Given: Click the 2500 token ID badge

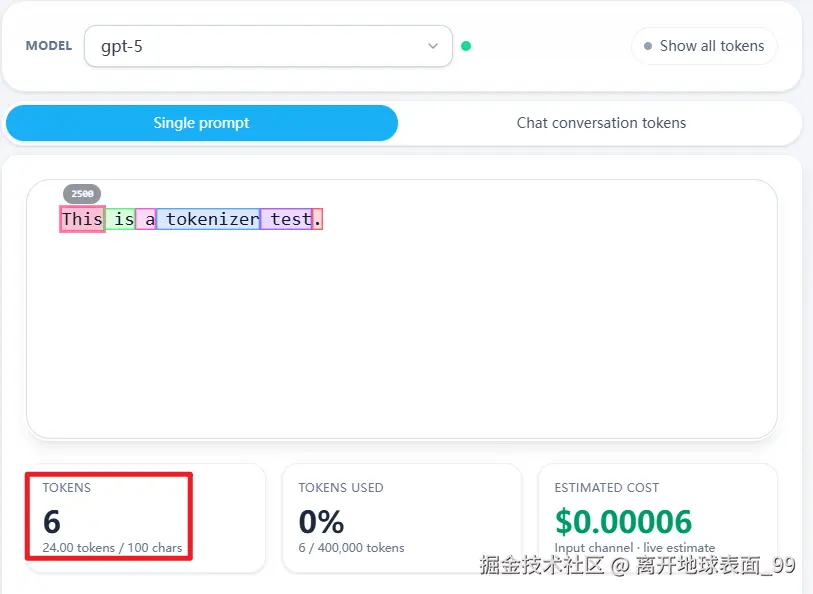Looking at the screenshot, I should [x=82, y=194].
